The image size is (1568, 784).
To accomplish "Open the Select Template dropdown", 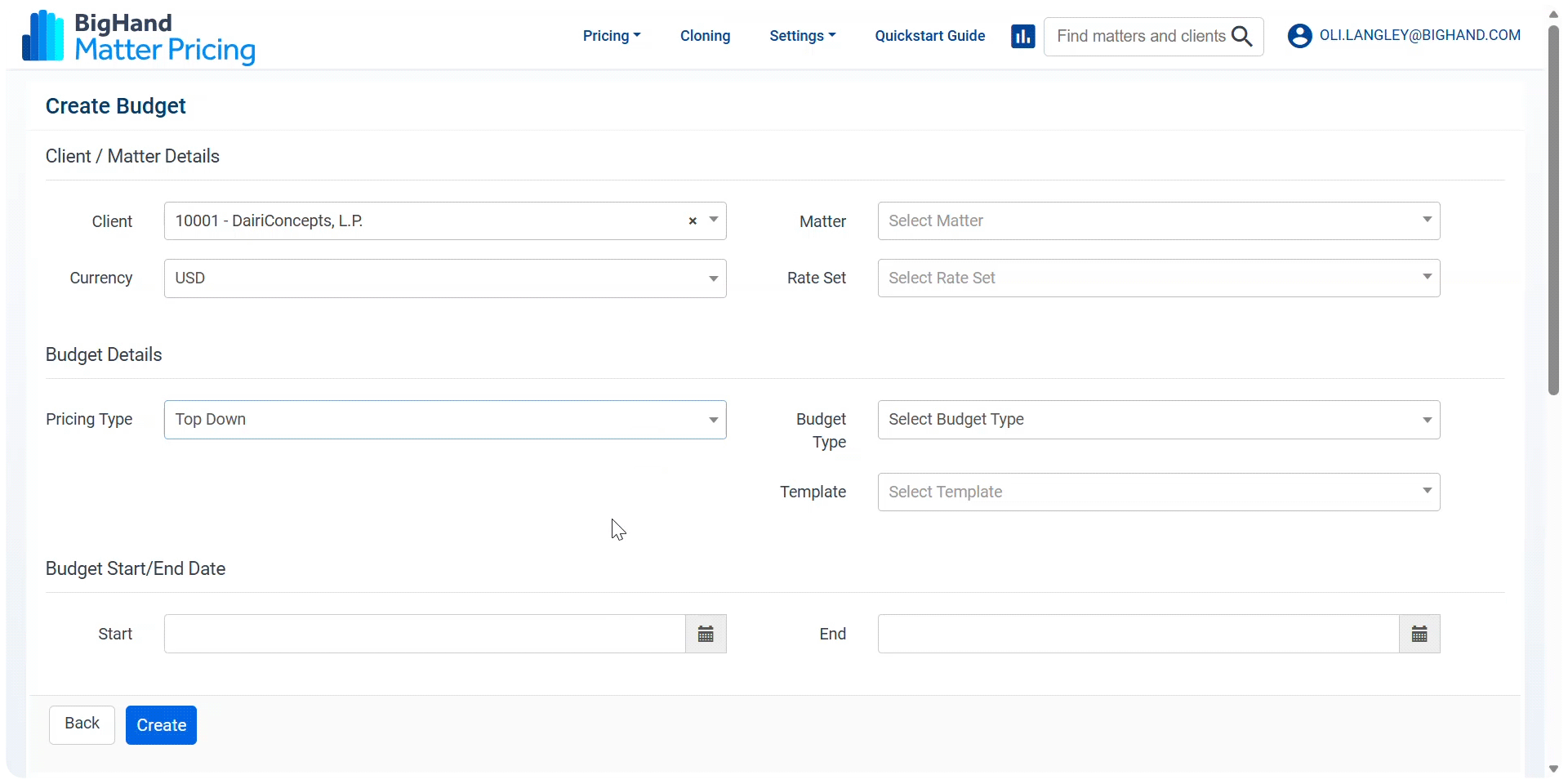I will [x=1158, y=492].
